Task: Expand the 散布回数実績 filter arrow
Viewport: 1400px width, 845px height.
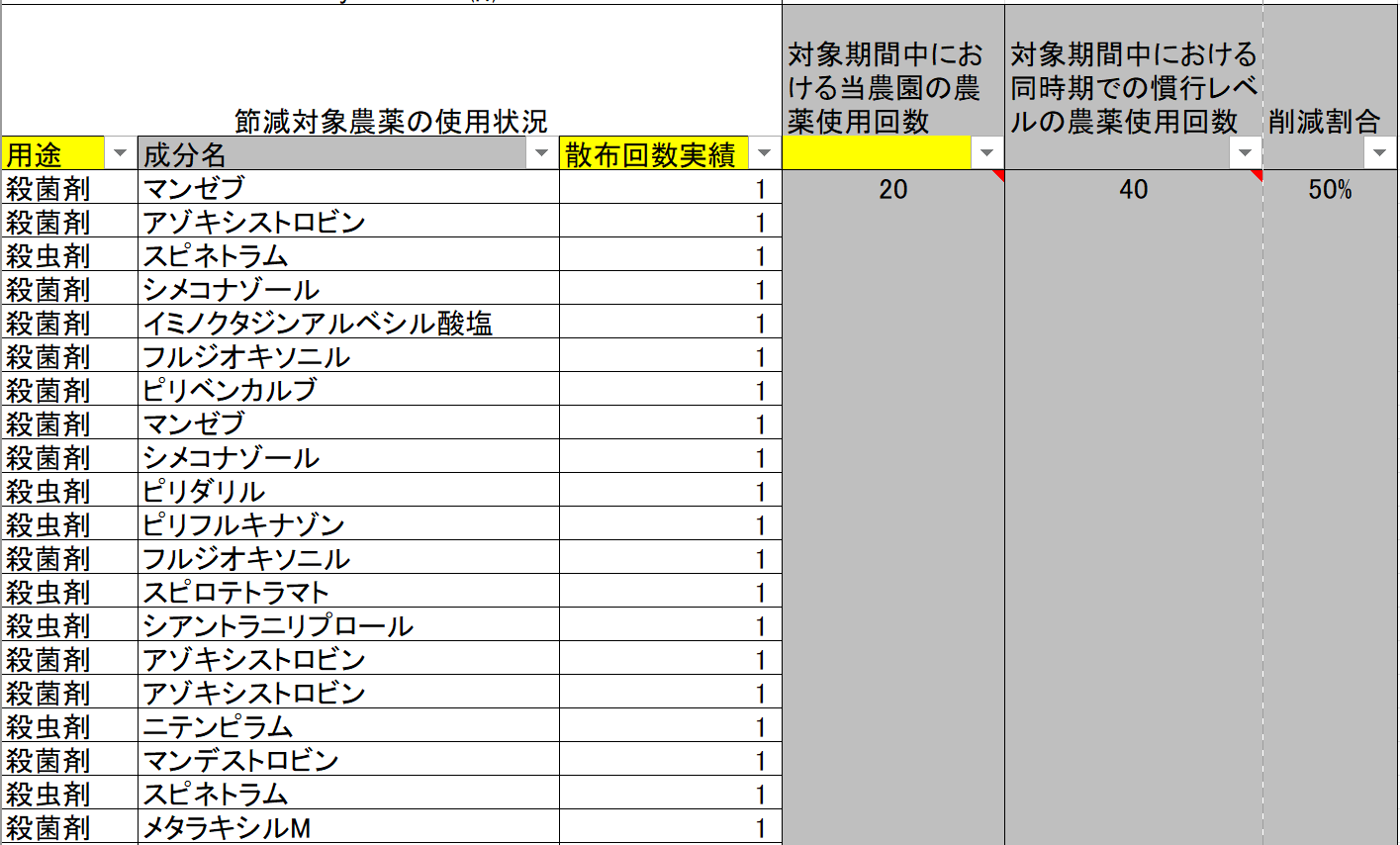Action: click(x=764, y=153)
